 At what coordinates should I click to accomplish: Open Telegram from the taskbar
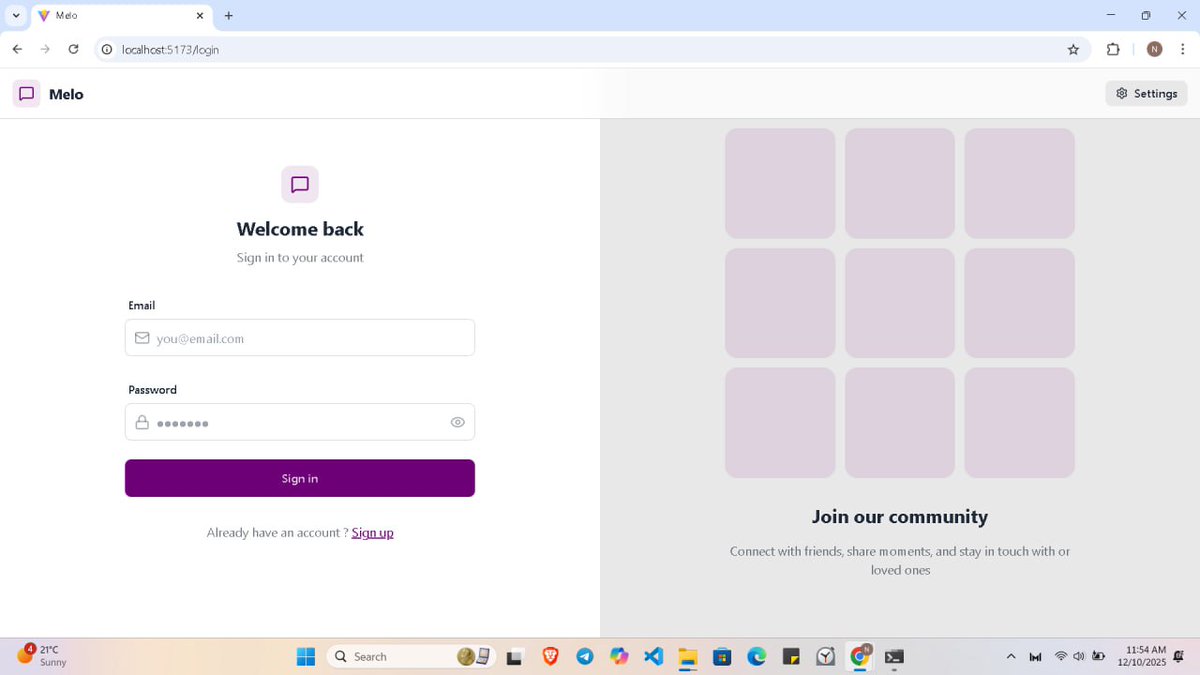tap(585, 656)
